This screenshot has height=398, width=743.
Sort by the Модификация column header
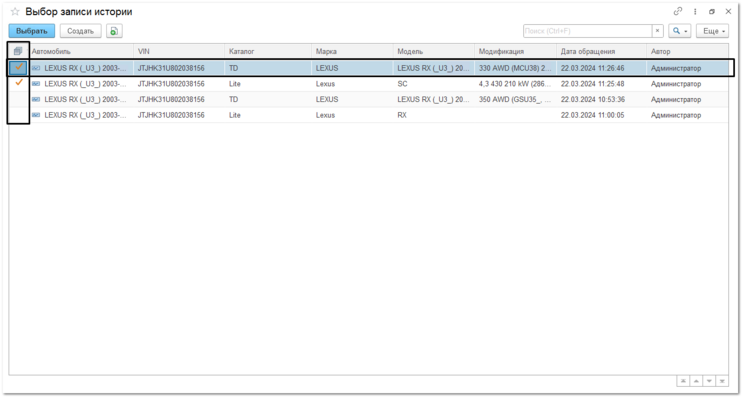click(516, 51)
